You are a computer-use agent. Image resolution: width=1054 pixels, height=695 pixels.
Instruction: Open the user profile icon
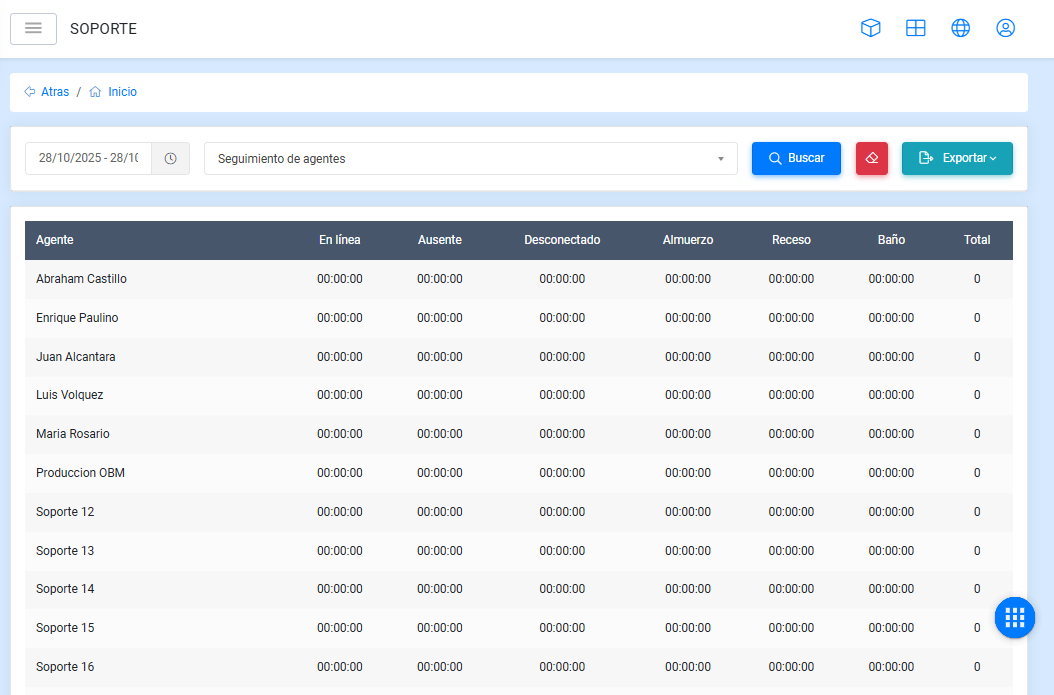pos(1005,28)
